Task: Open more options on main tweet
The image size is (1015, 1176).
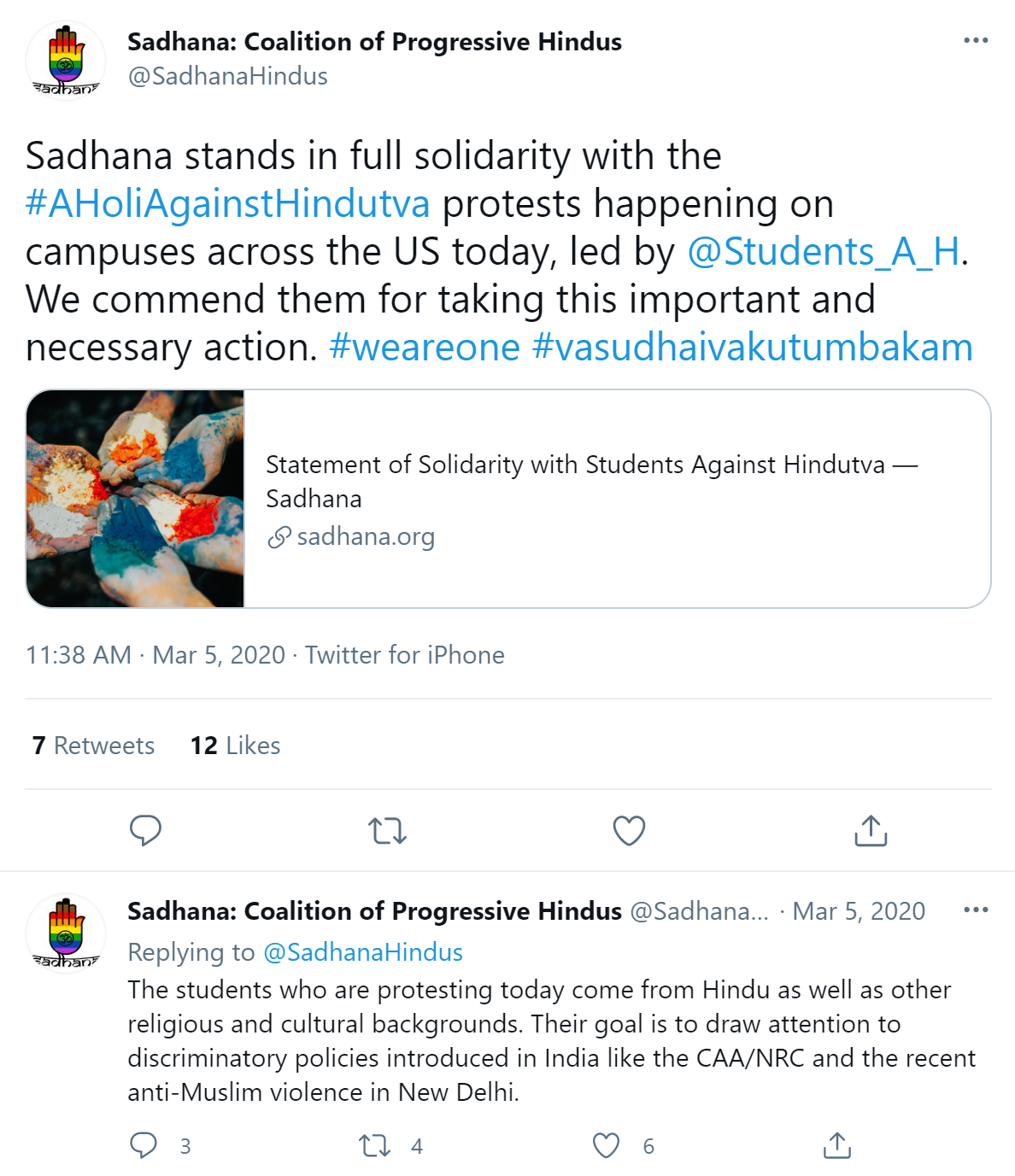Action: (x=975, y=41)
